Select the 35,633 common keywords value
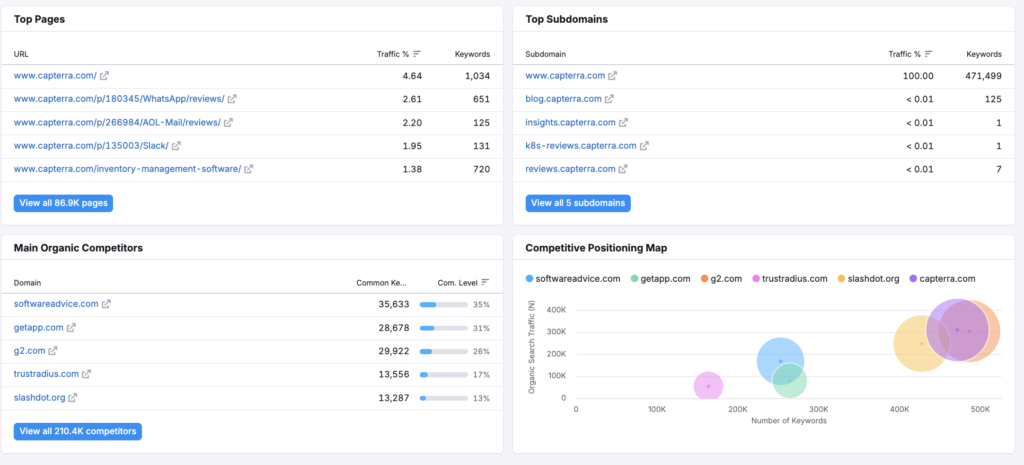Screen dimensions: 1024x465 (x=394, y=304)
